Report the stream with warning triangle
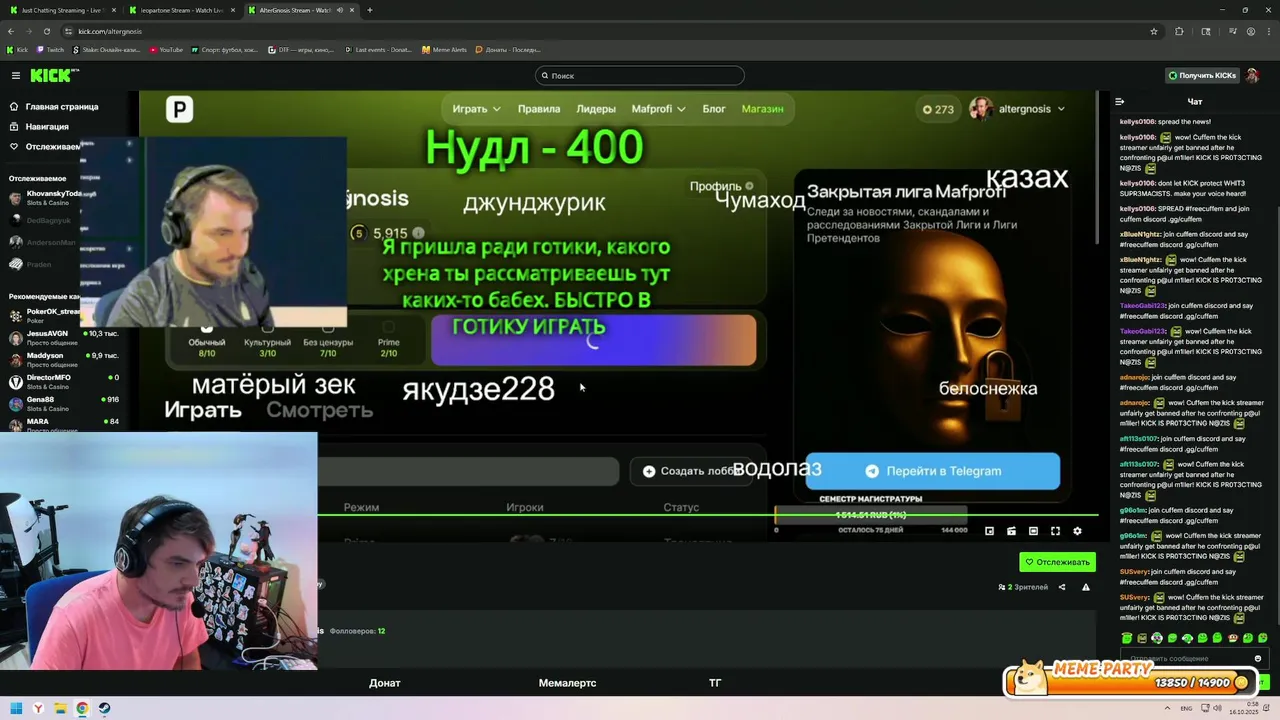 (x=1086, y=587)
